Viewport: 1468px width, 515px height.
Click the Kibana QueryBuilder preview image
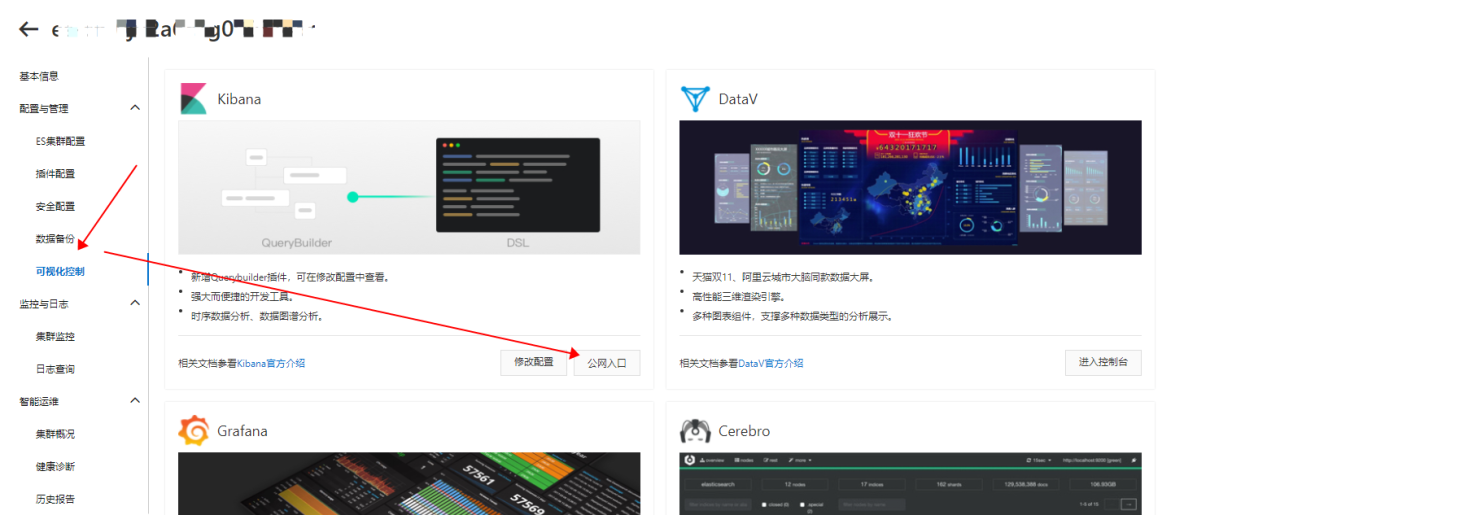coord(409,188)
